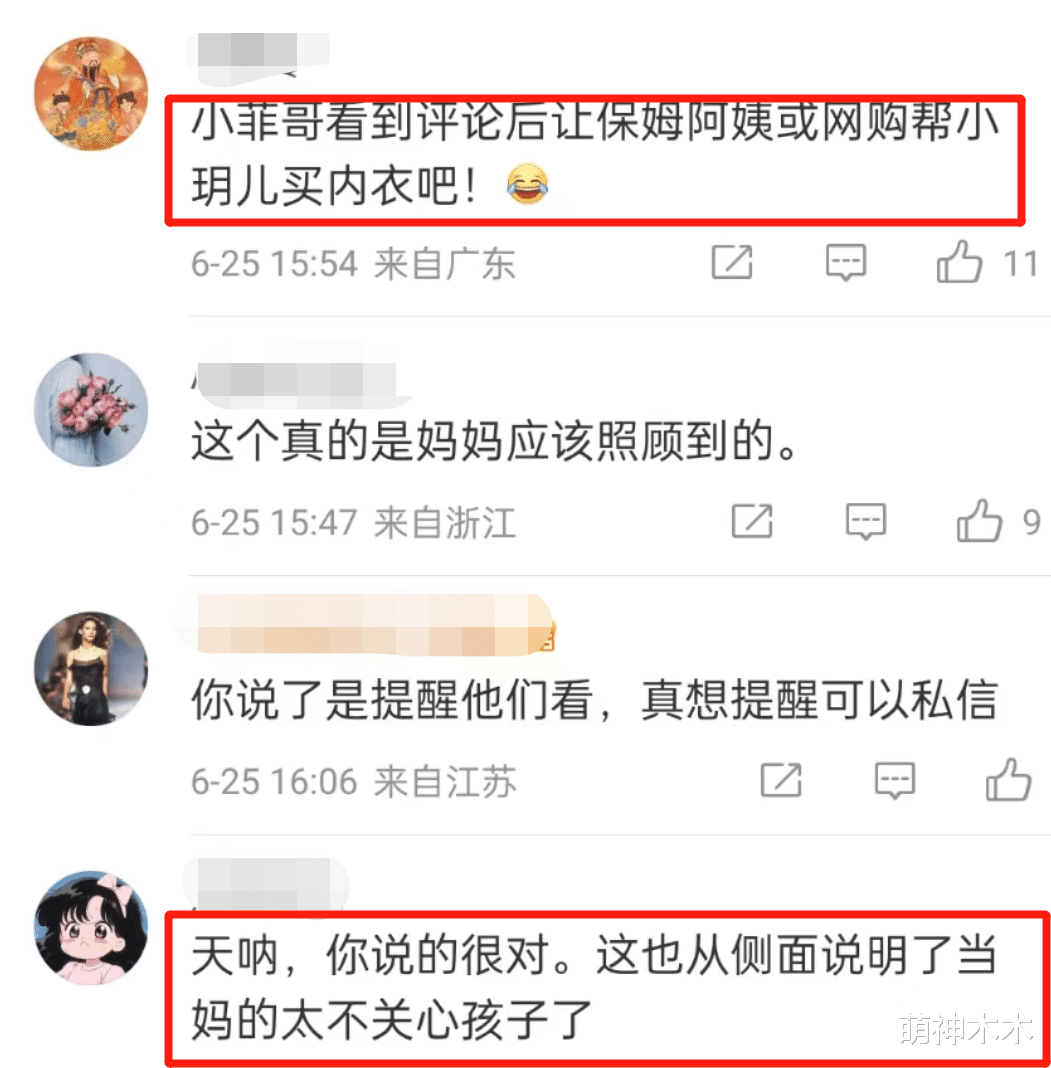This screenshot has height=1068, width=1051.
Task: Open the runway model avatar profile
Action: tap(91, 668)
